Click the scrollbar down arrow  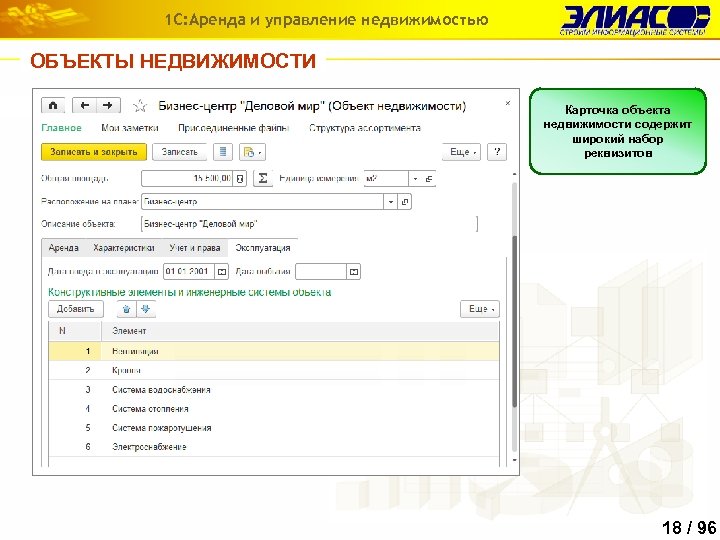pyautogui.click(x=515, y=460)
